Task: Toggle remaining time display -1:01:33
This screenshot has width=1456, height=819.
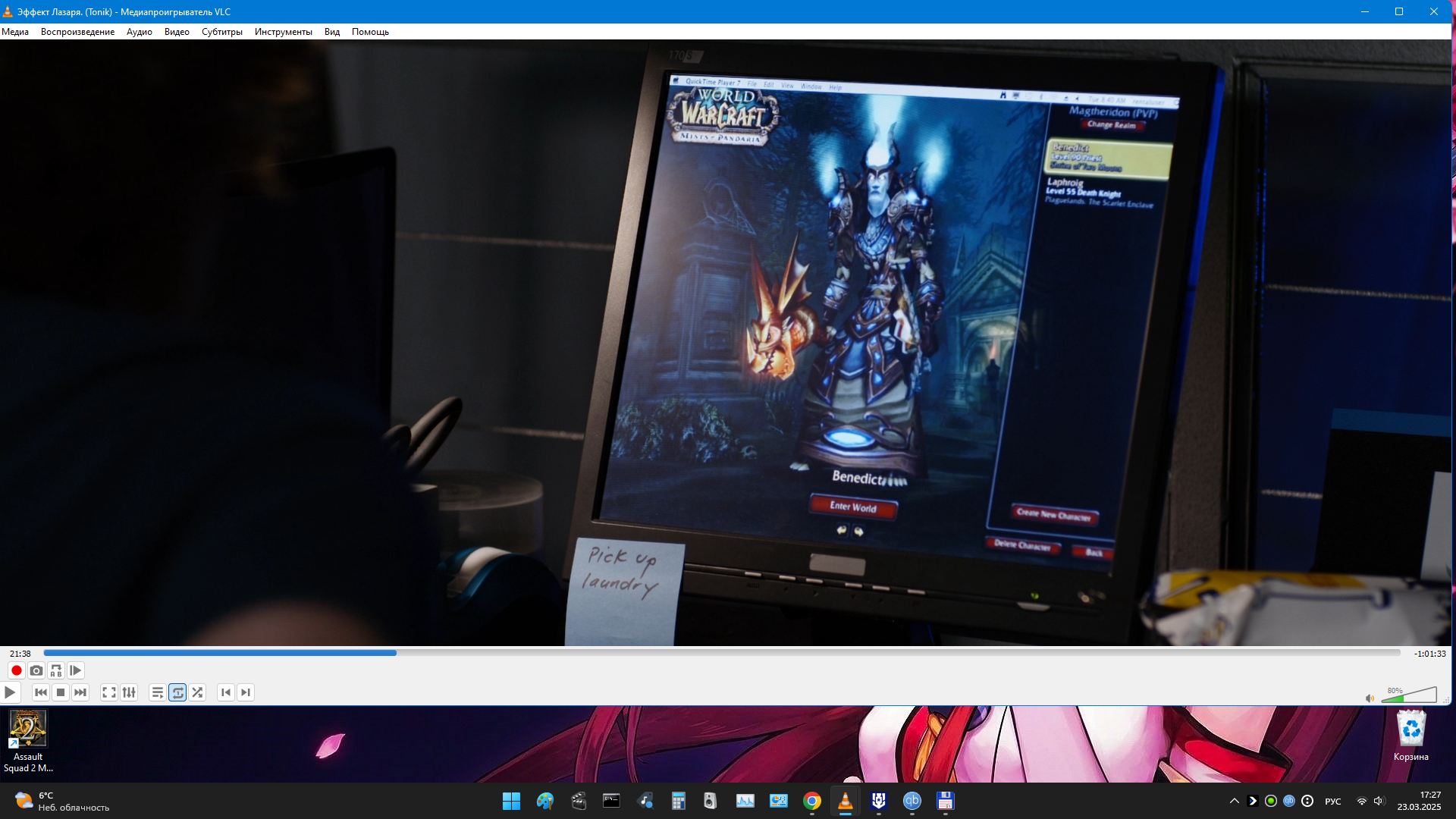Action: pyautogui.click(x=1429, y=654)
